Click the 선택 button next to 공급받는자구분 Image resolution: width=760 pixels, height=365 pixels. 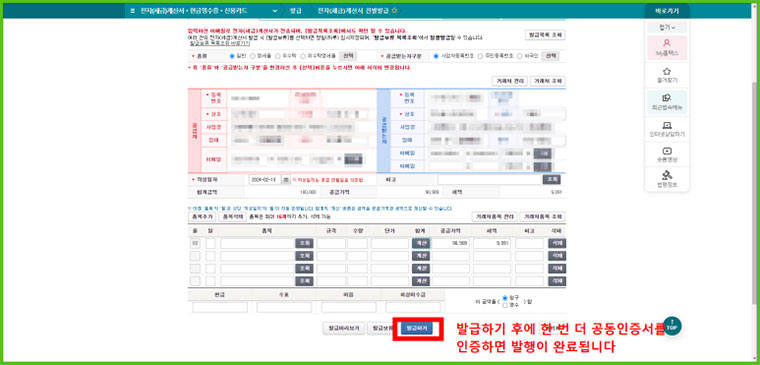point(551,56)
